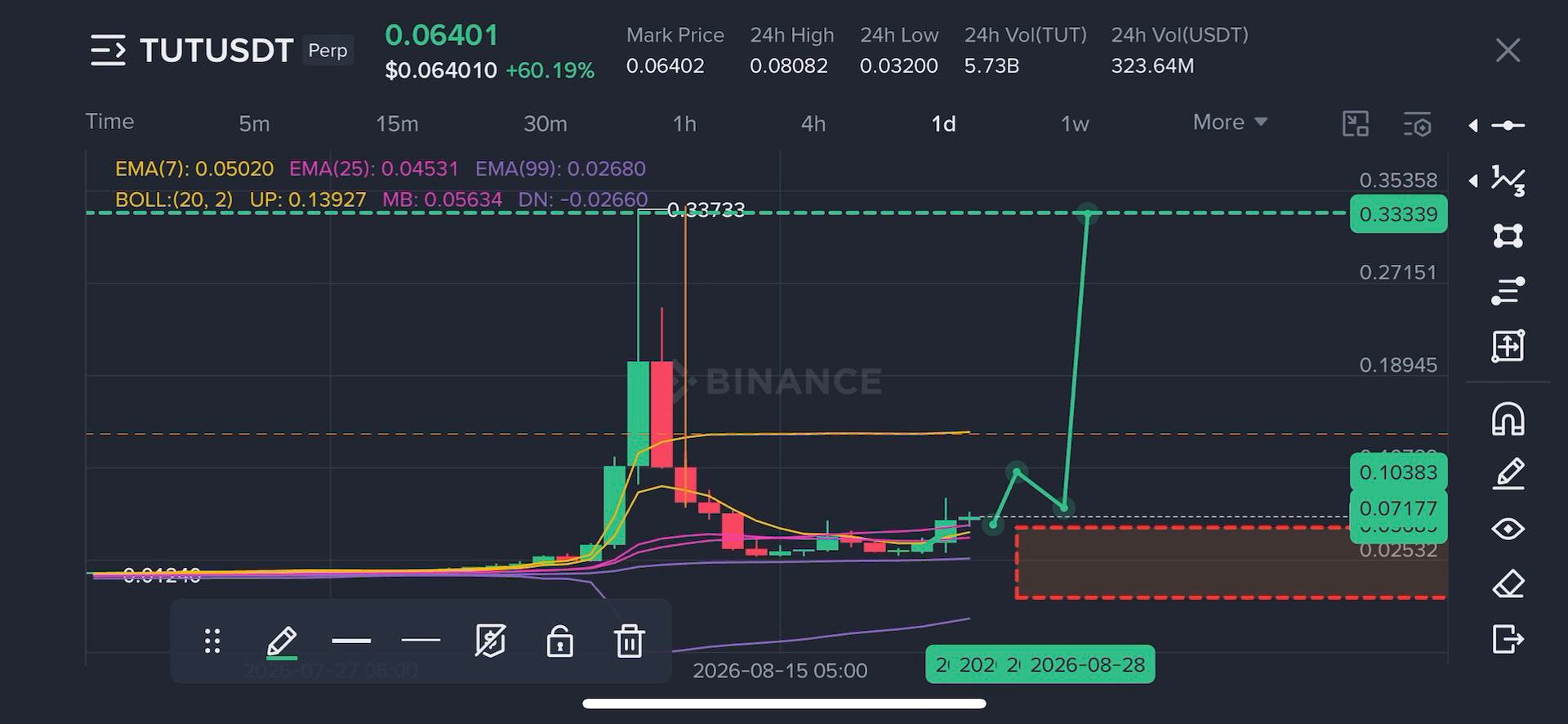Viewport: 1568px width, 724px height.
Task: Click the 24h Vol(TUT) value 5.73B
Action: pos(991,65)
